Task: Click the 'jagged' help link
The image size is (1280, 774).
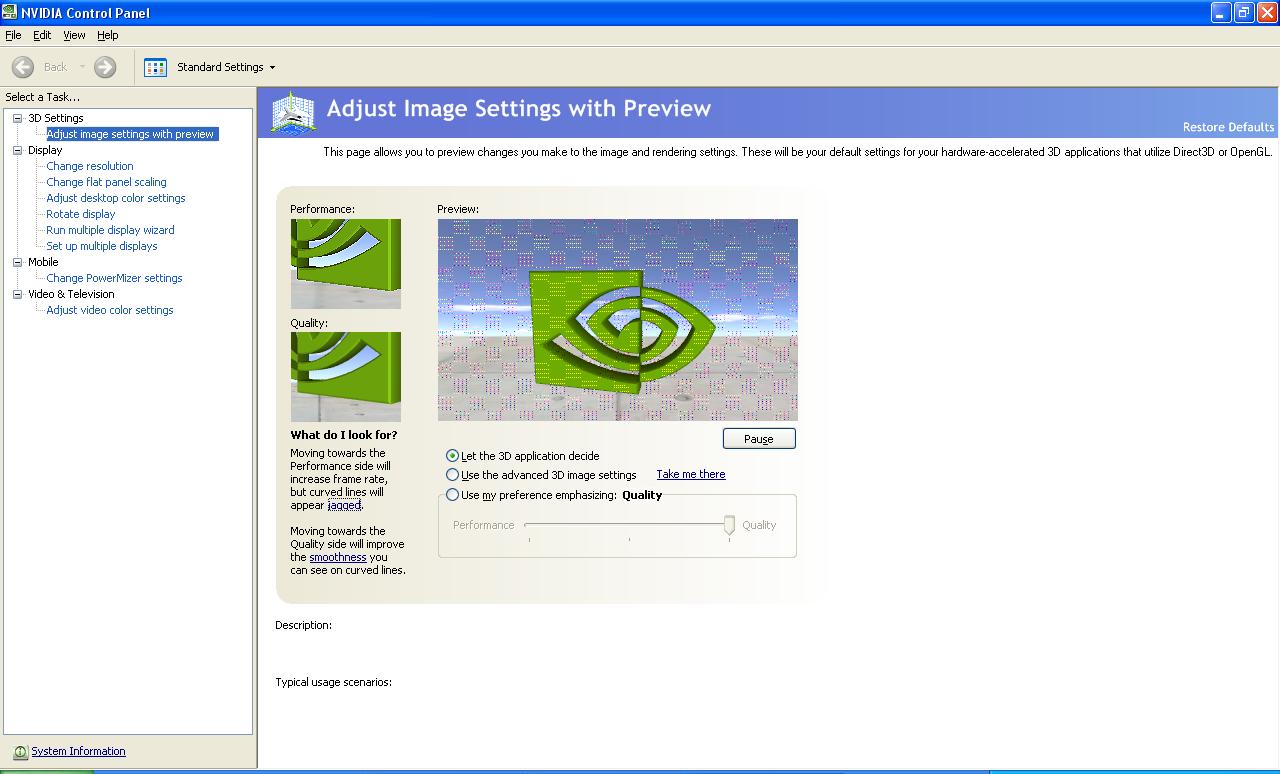Action: [345, 505]
